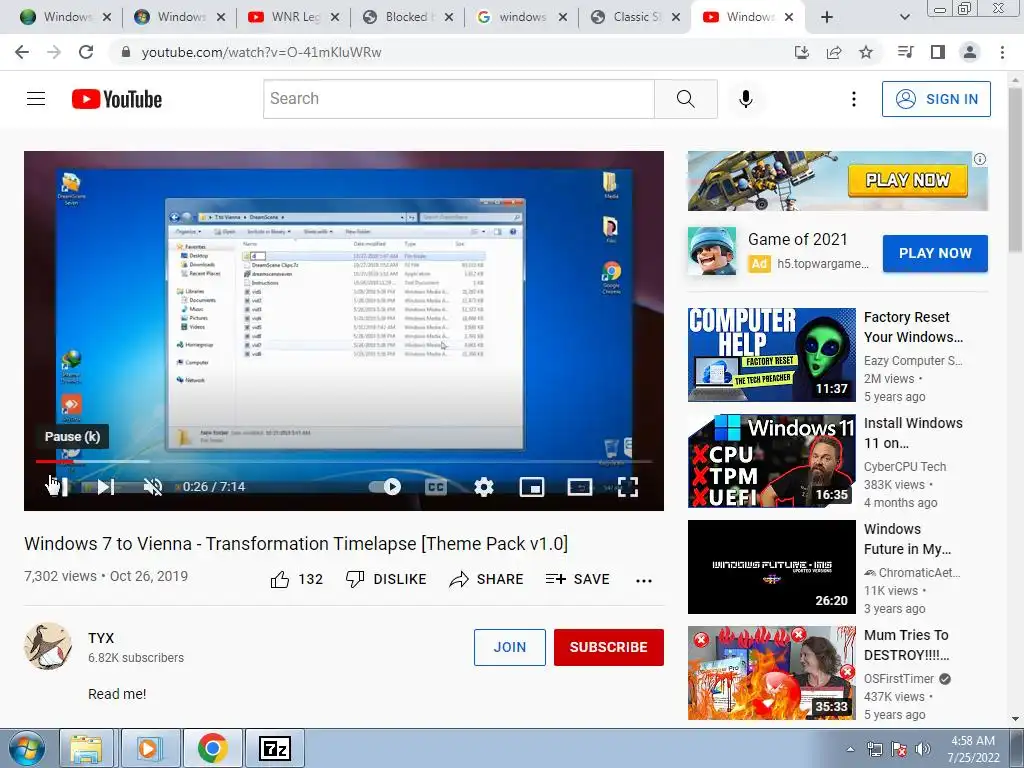The height and width of the screenshot is (768, 1024).
Task: Open the Chrome share icon in the address bar
Action: click(x=834, y=52)
